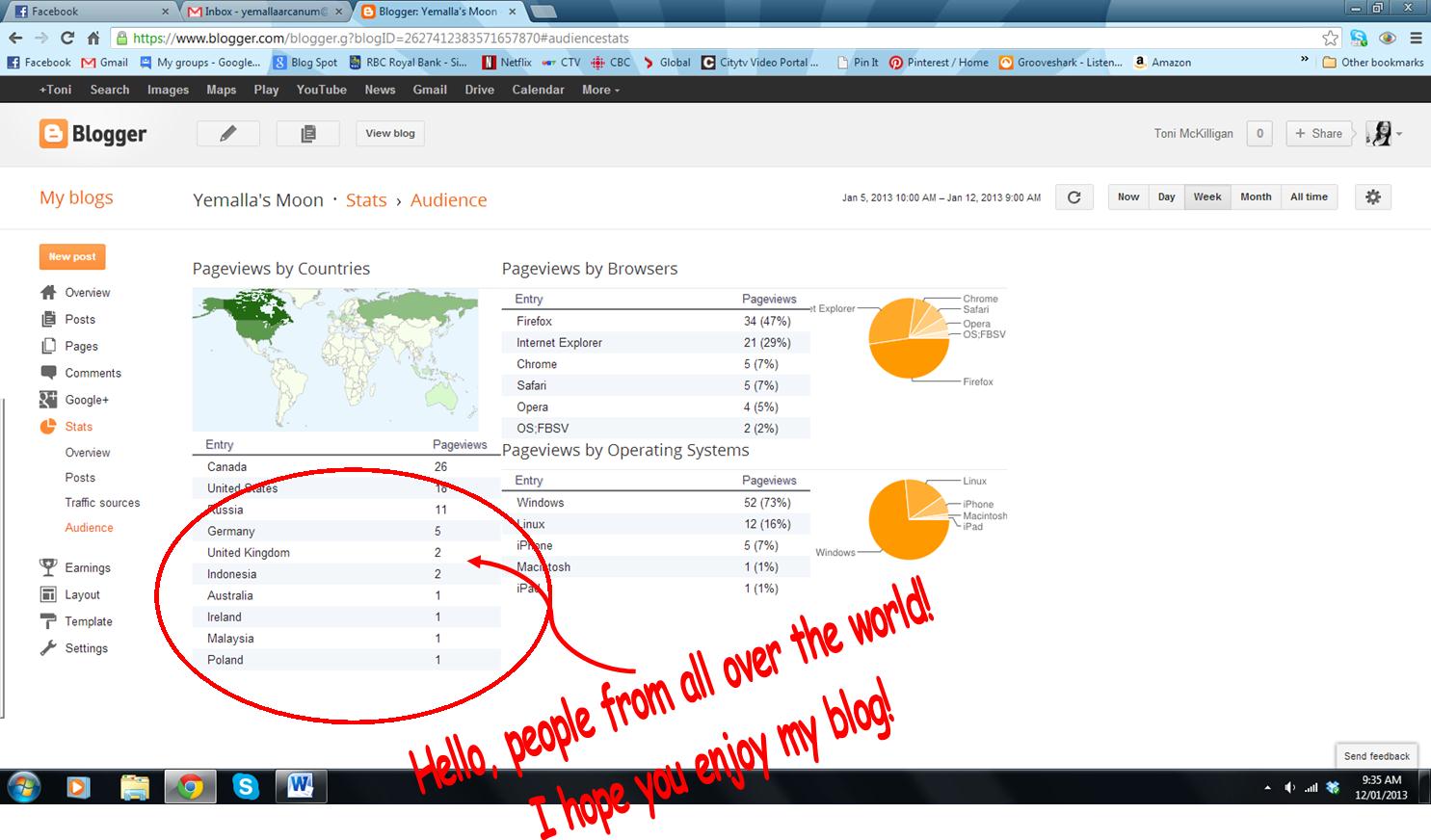1431x840 pixels.
Task: Open Comments in the sidebar
Action: point(80,374)
